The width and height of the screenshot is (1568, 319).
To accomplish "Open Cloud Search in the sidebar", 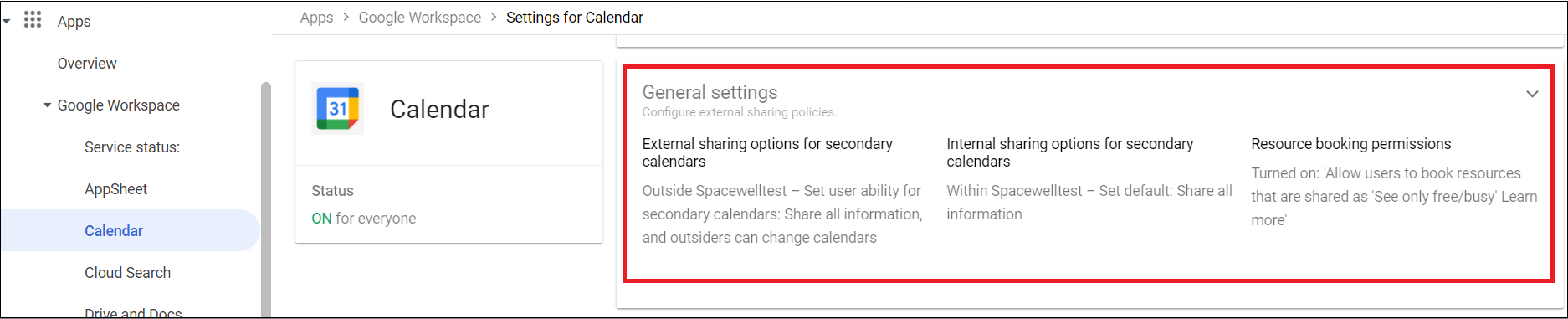I will pyautogui.click(x=127, y=273).
